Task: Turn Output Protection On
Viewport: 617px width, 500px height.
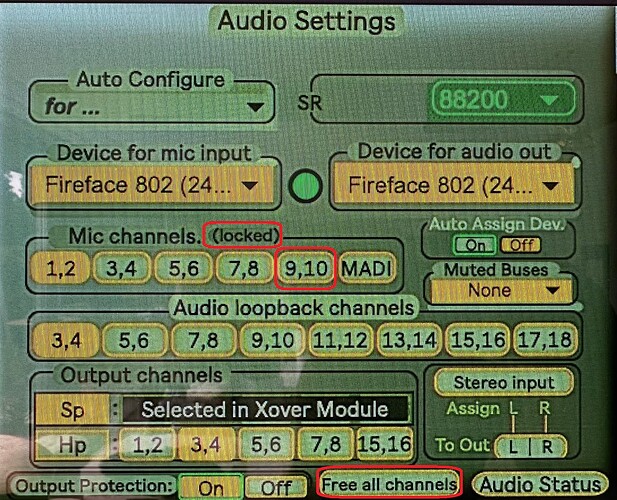Action: pyautogui.click(x=211, y=488)
